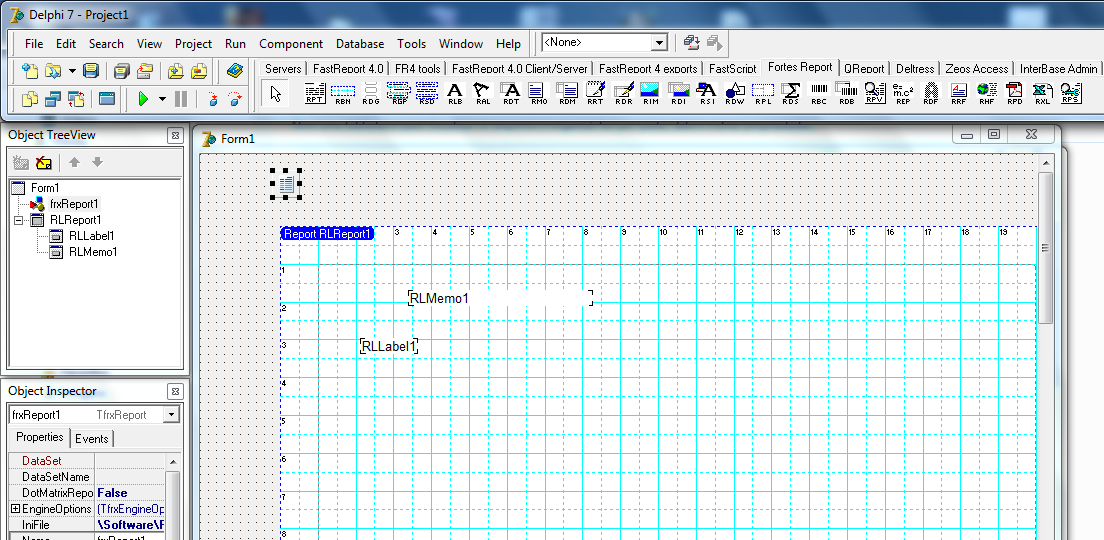The image size is (1104, 540).
Task: Pick the RLB label component
Action: pos(455,92)
